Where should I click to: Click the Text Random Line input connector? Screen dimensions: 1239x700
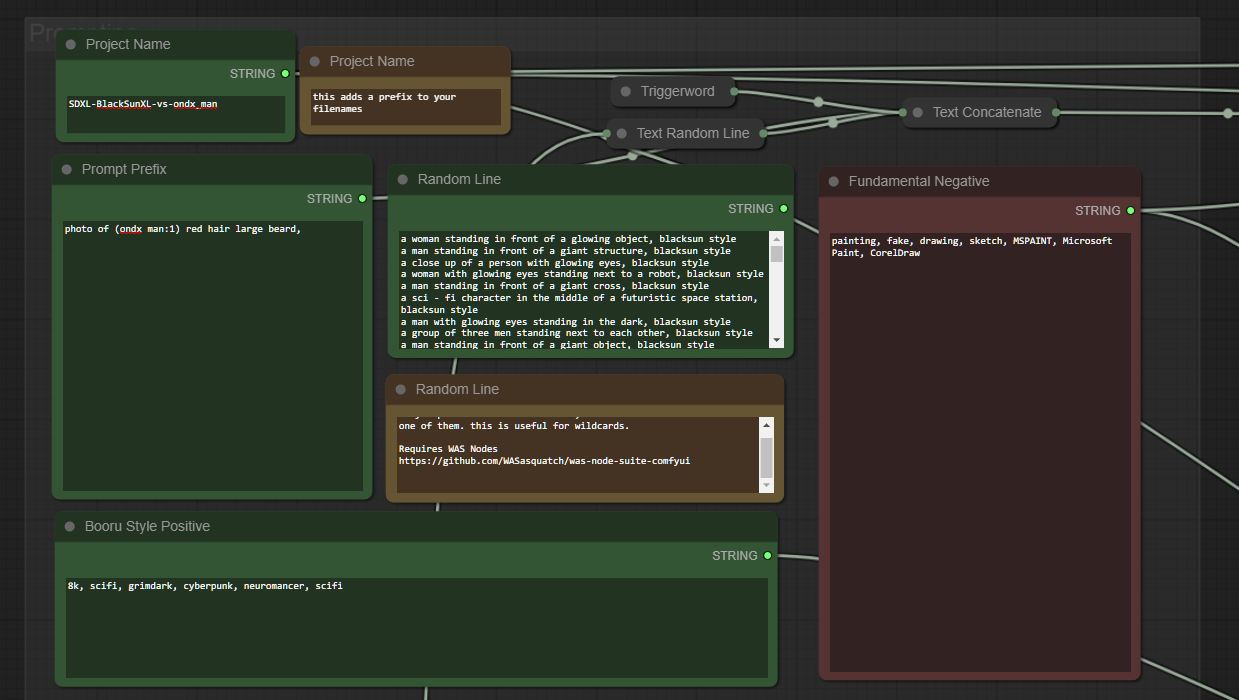click(x=608, y=133)
